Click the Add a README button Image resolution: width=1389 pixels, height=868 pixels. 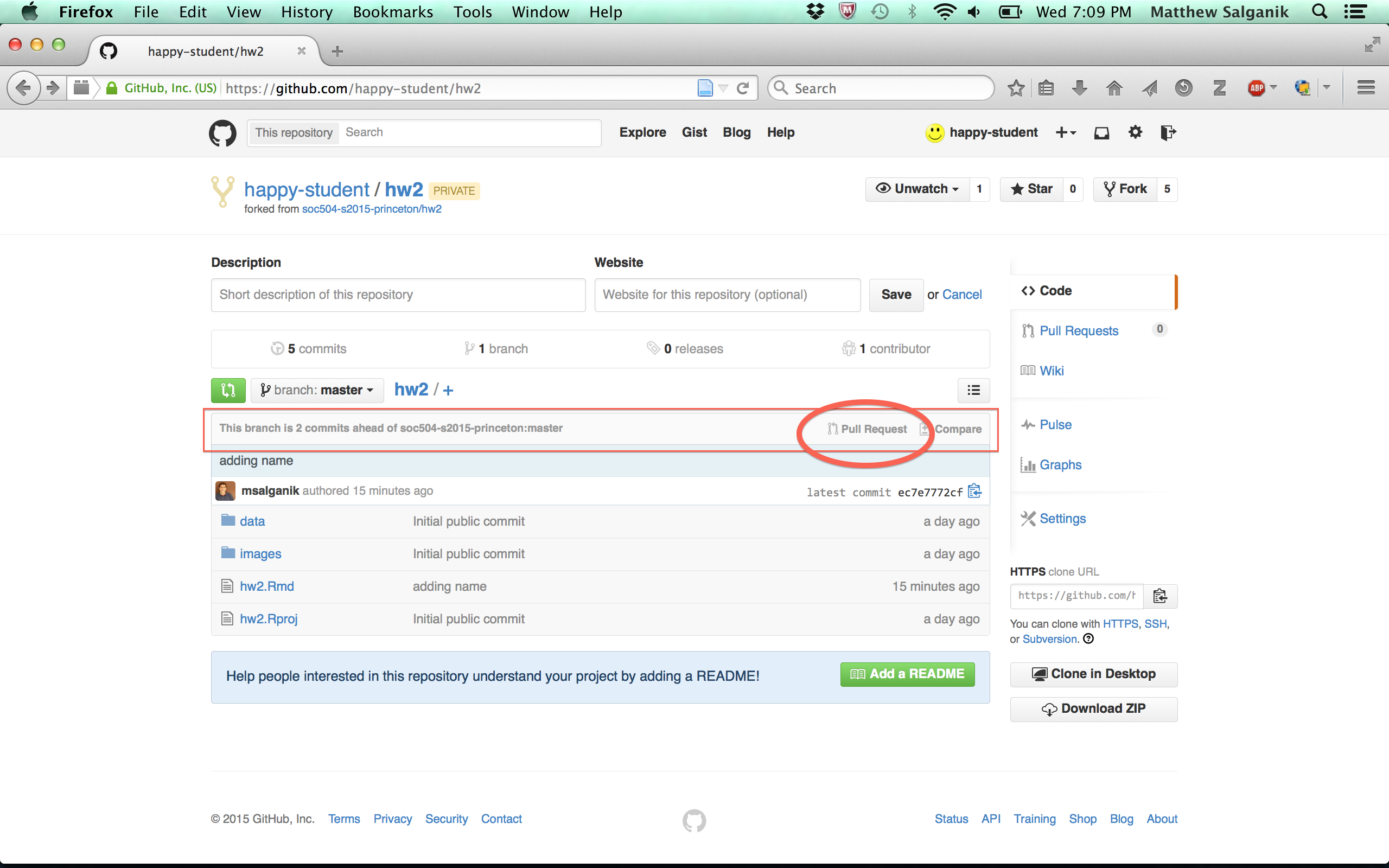coord(907,674)
